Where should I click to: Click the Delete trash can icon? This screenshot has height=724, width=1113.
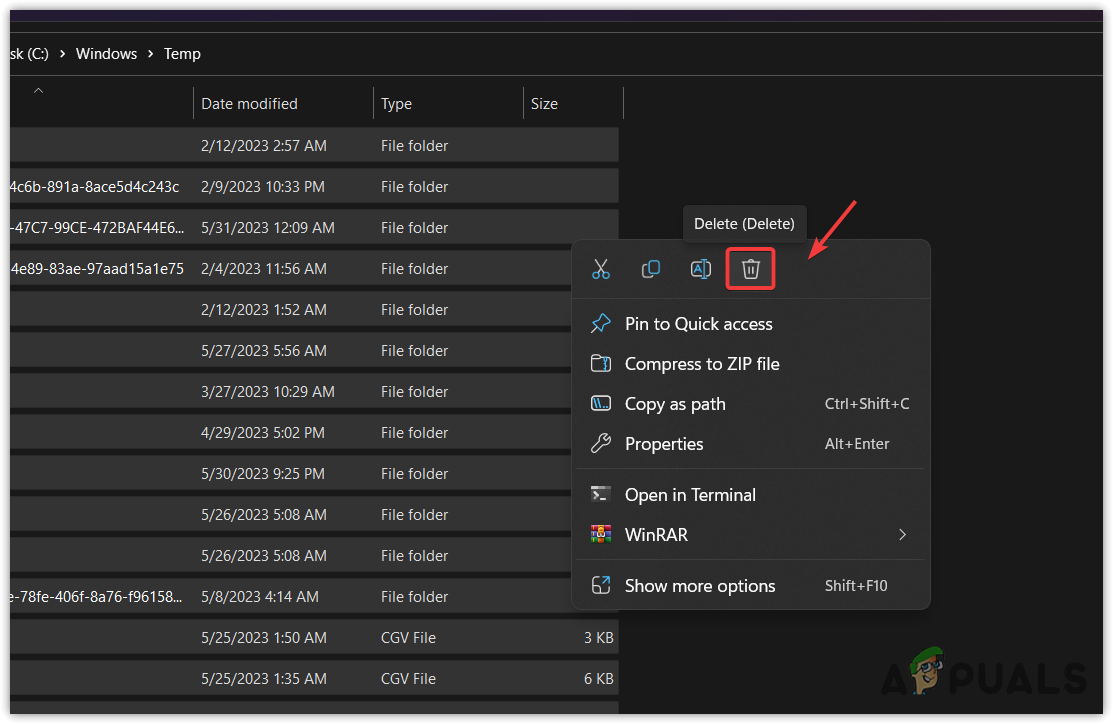point(750,269)
